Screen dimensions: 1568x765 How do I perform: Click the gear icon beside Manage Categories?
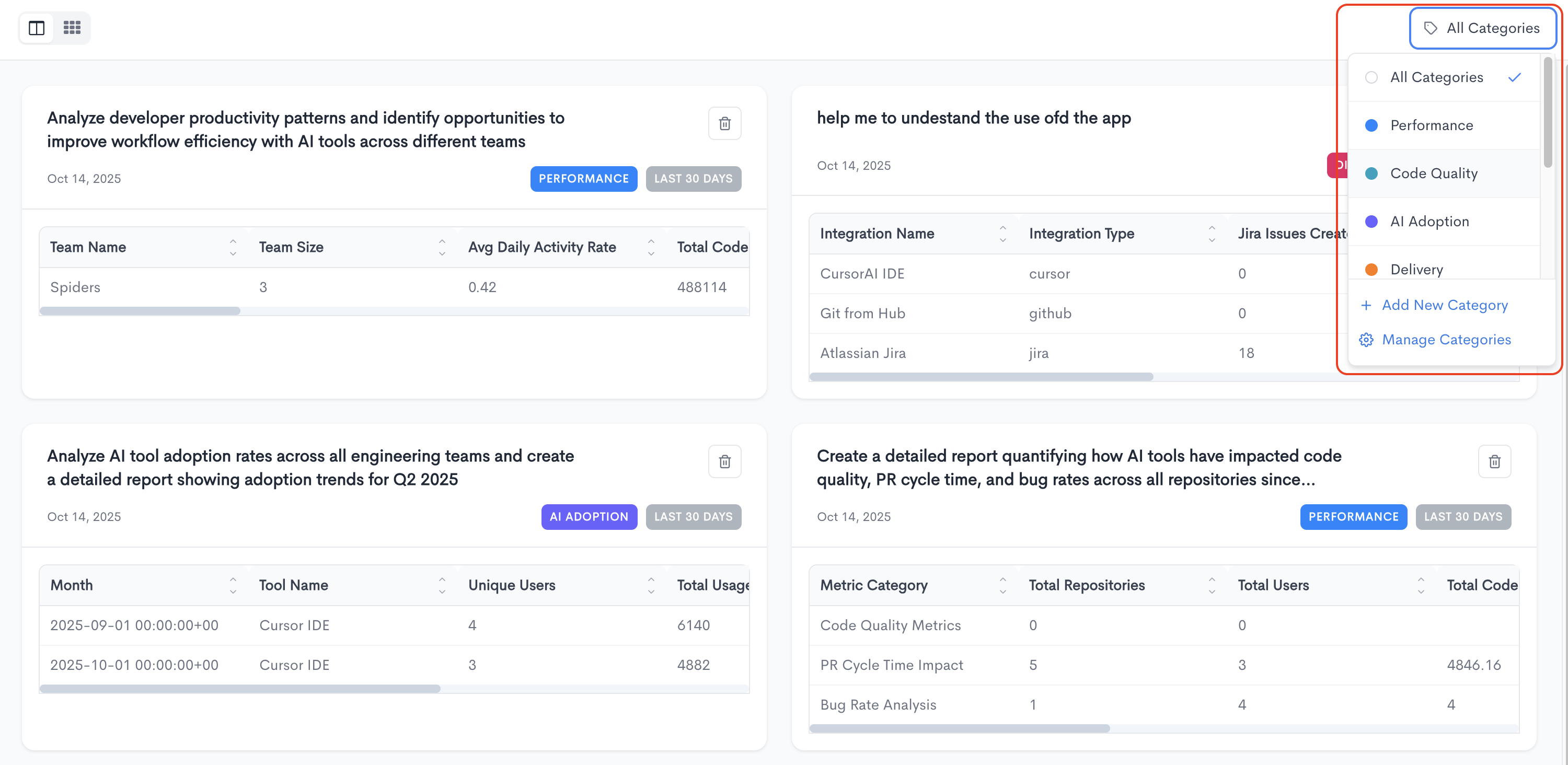[x=1366, y=340]
